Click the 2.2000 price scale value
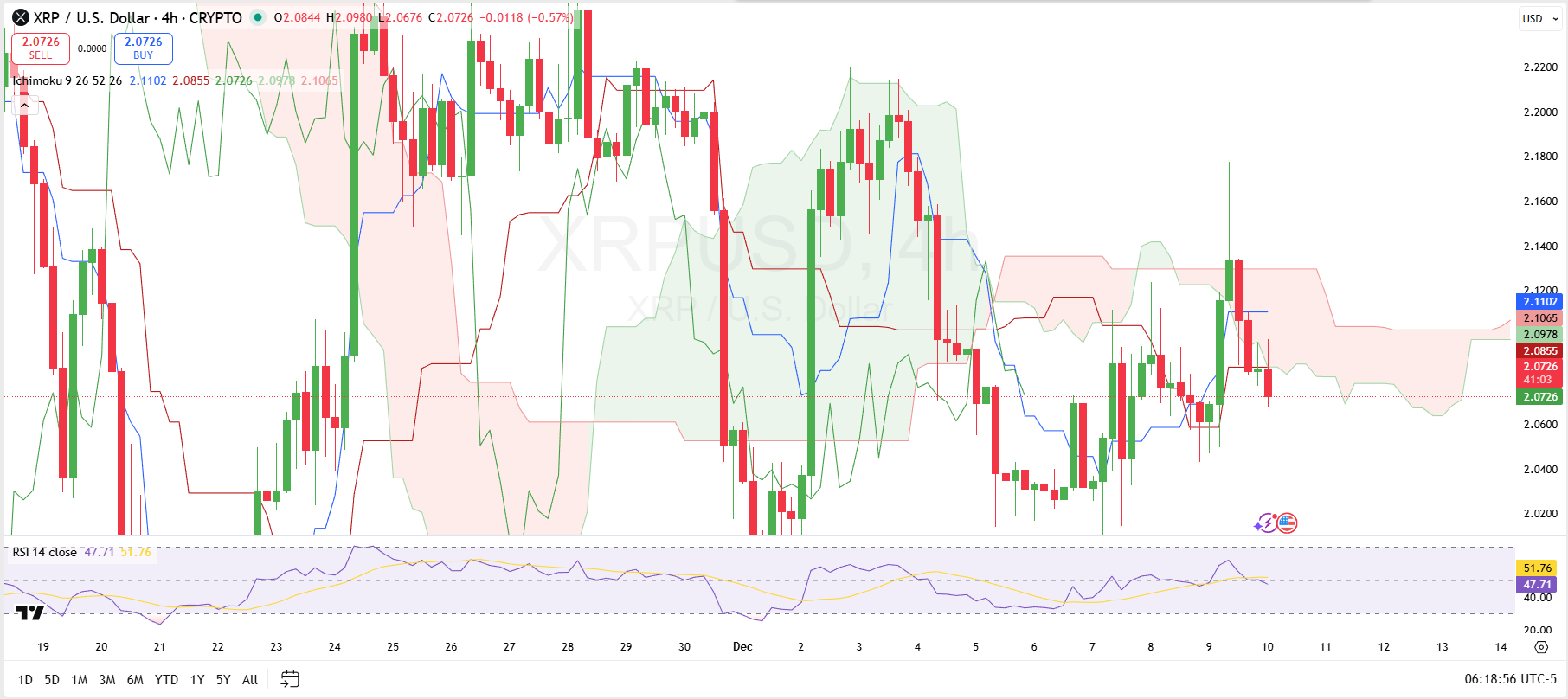 coord(1539,112)
